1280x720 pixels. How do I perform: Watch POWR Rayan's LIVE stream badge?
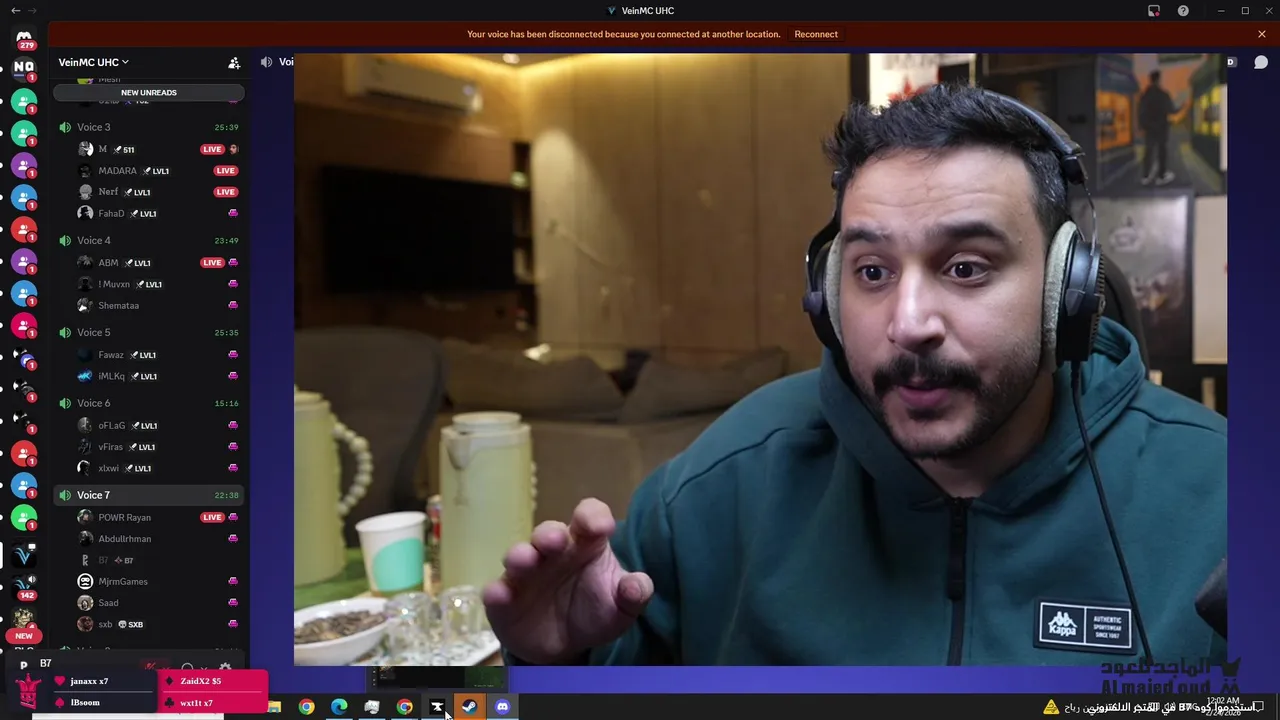coord(212,518)
